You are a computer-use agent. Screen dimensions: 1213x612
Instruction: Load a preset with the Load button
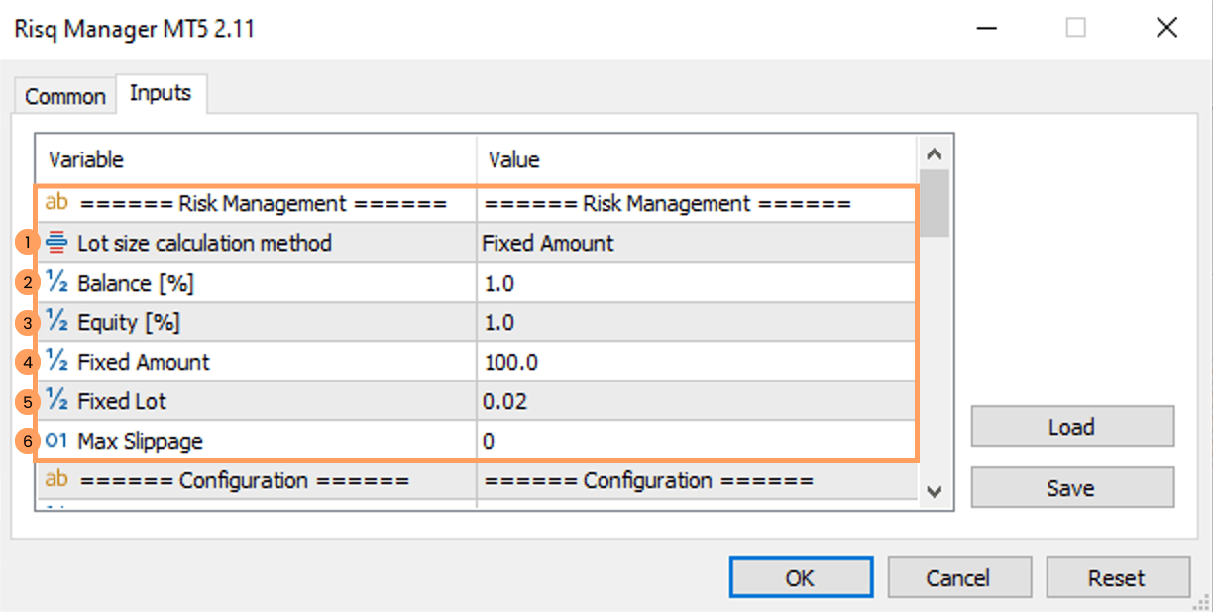point(1071,427)
